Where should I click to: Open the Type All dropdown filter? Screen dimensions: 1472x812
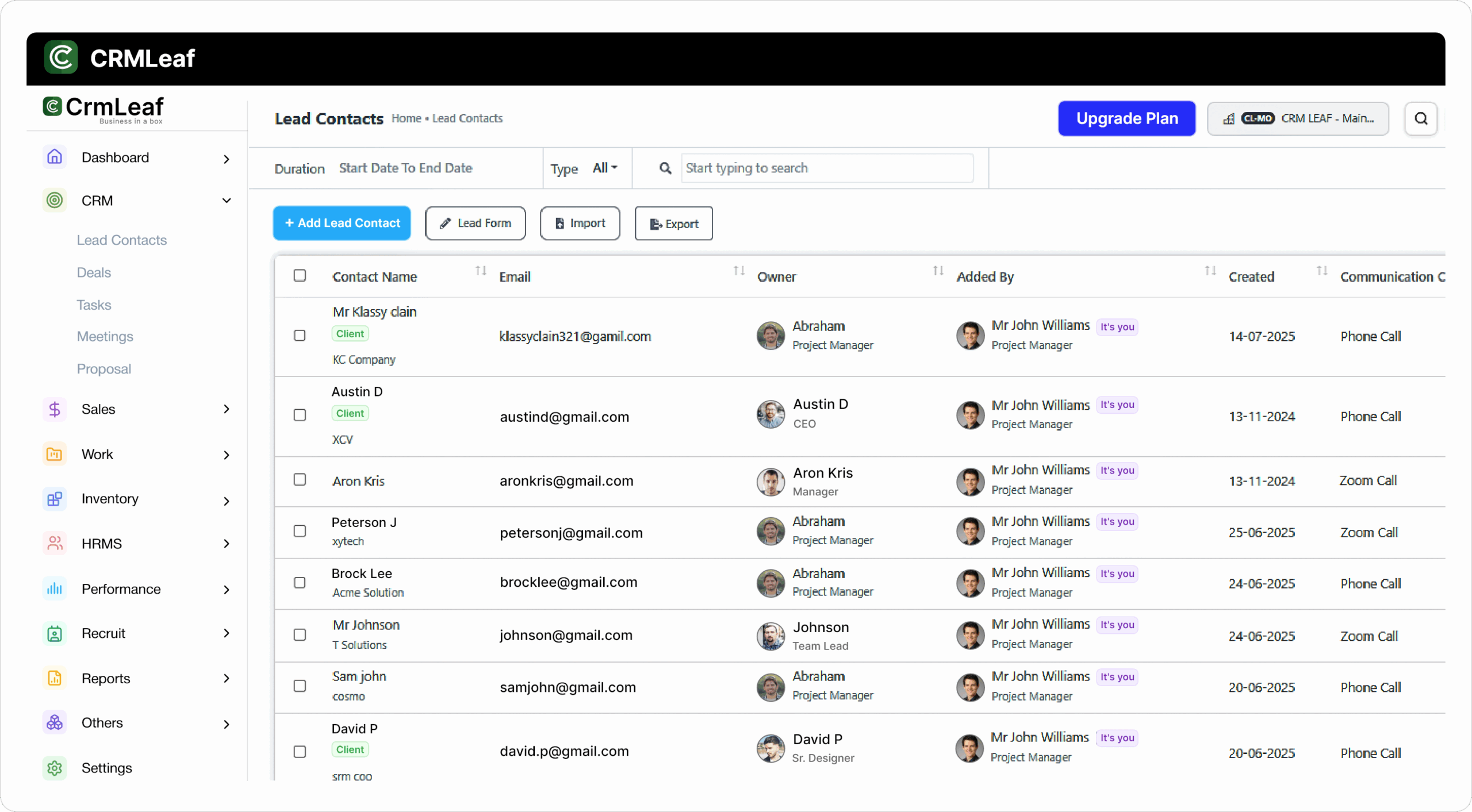tap(604, 168)
